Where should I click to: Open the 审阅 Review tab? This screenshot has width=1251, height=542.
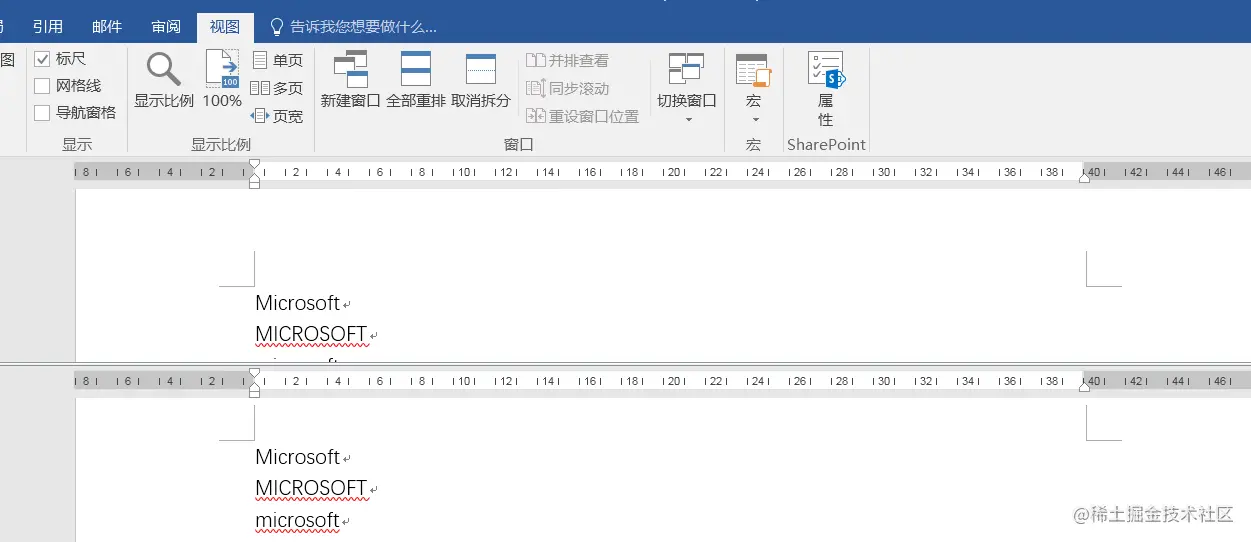tap(166, 27)
